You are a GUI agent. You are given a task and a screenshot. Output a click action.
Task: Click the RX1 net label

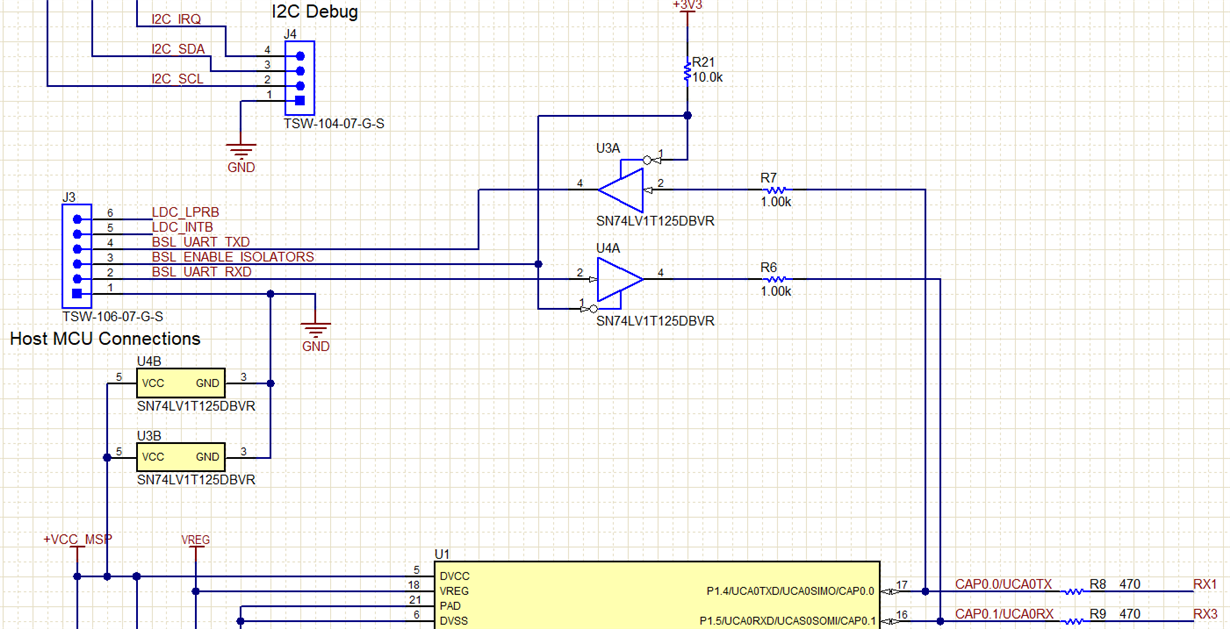tap(1205, 584)
